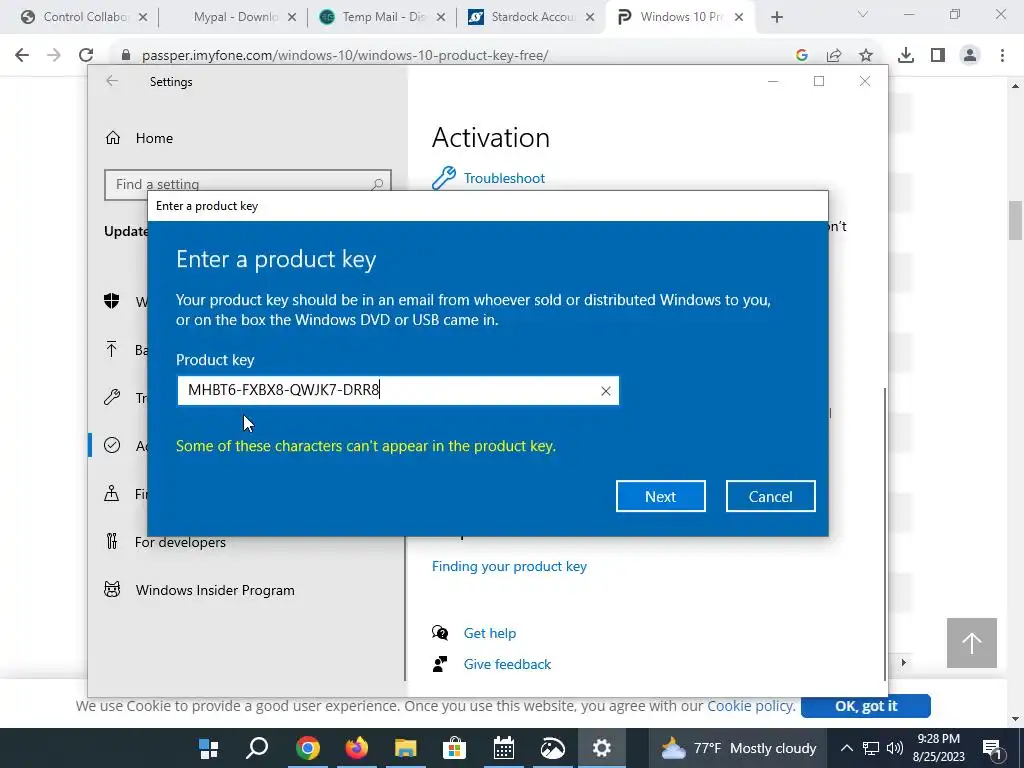Close the Temp Mail browser tab

point(441,17)
